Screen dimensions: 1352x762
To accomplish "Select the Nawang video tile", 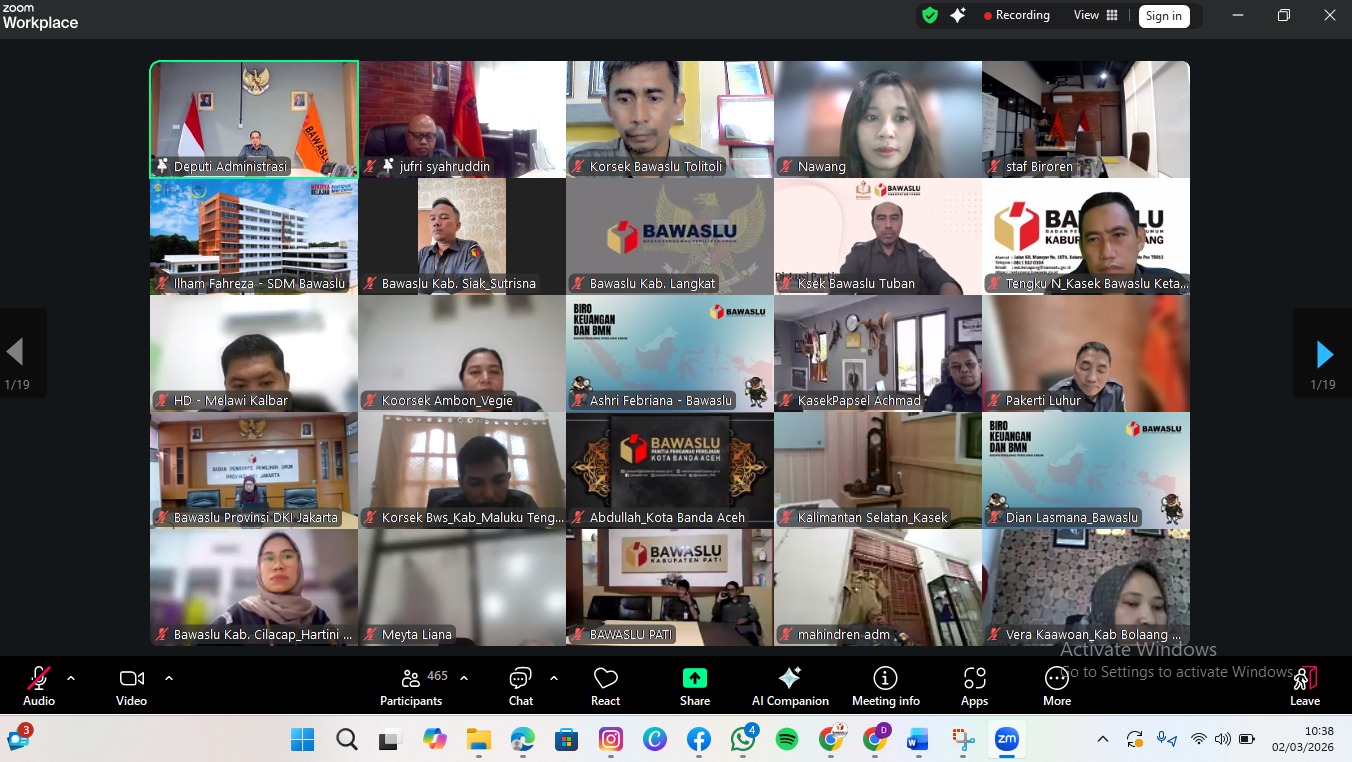I will tap(878, 120).
